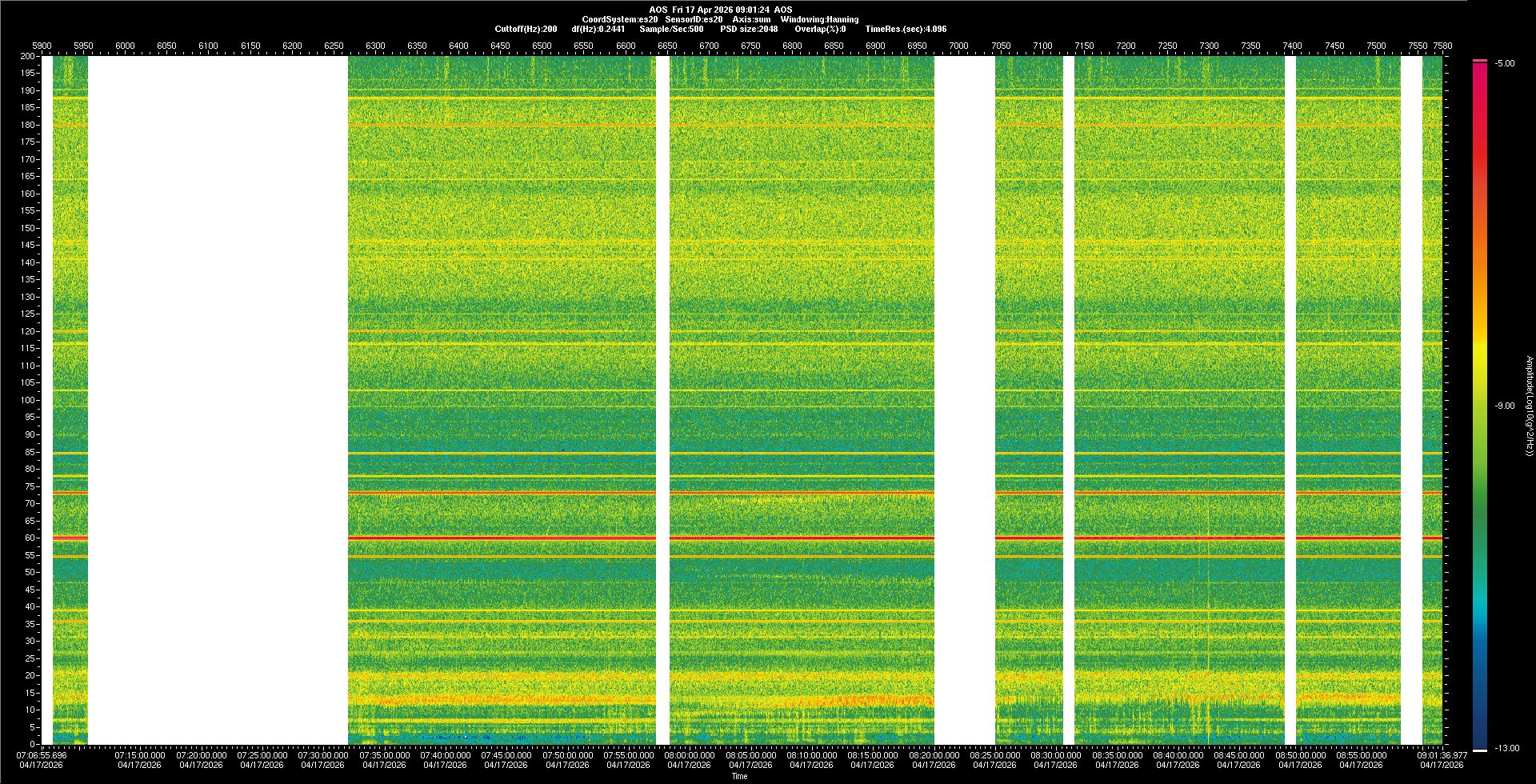Viewport: 1536px width, 784px height.
Task: Click the Windowing:Hanning header text
Action: click(819, 19)
